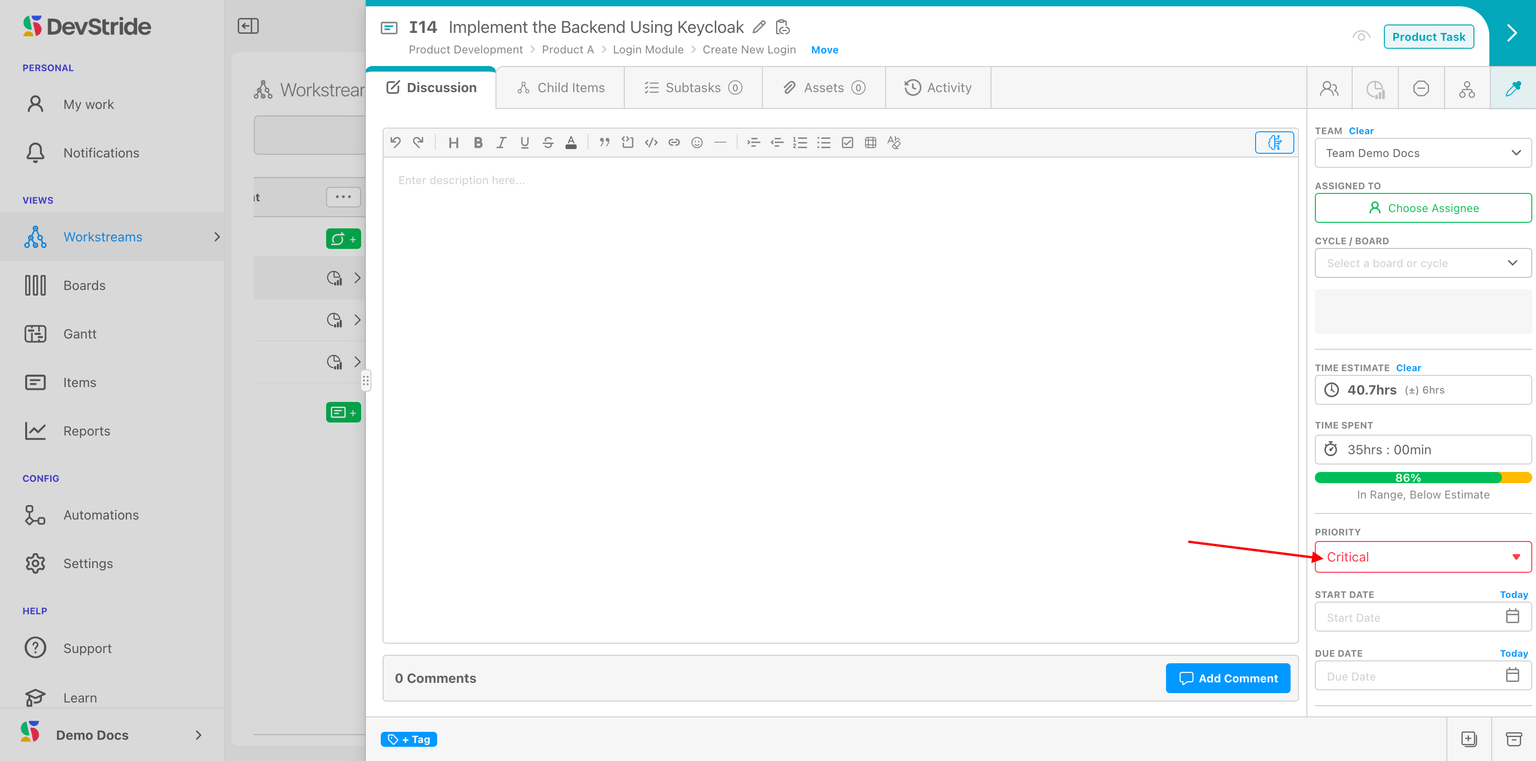Screen dimensions: 1536x761
Task: Open the Activity tab
Action: [x=938, y=88]
